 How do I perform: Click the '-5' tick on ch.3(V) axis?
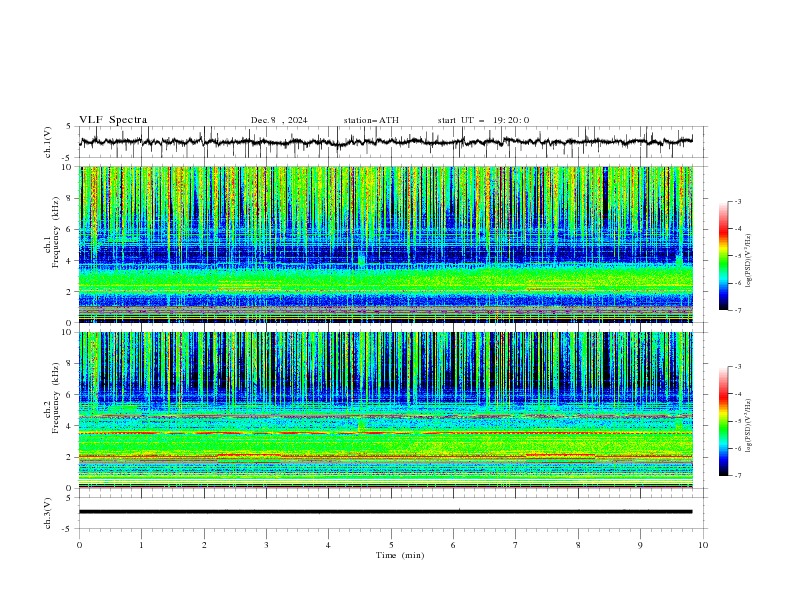pos(68,529)
